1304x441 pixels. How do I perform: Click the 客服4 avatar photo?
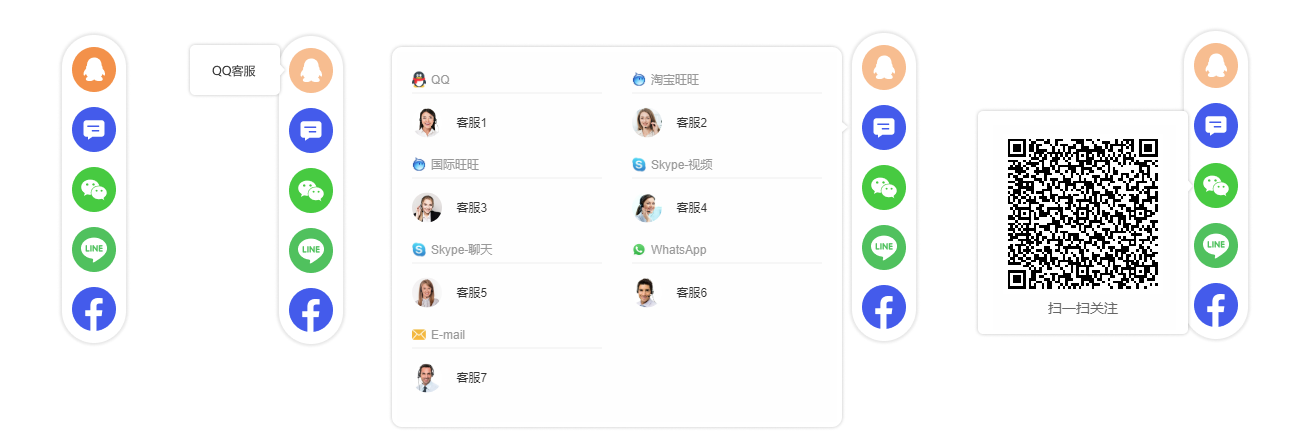pyautogui.click(x=647, y=207)
